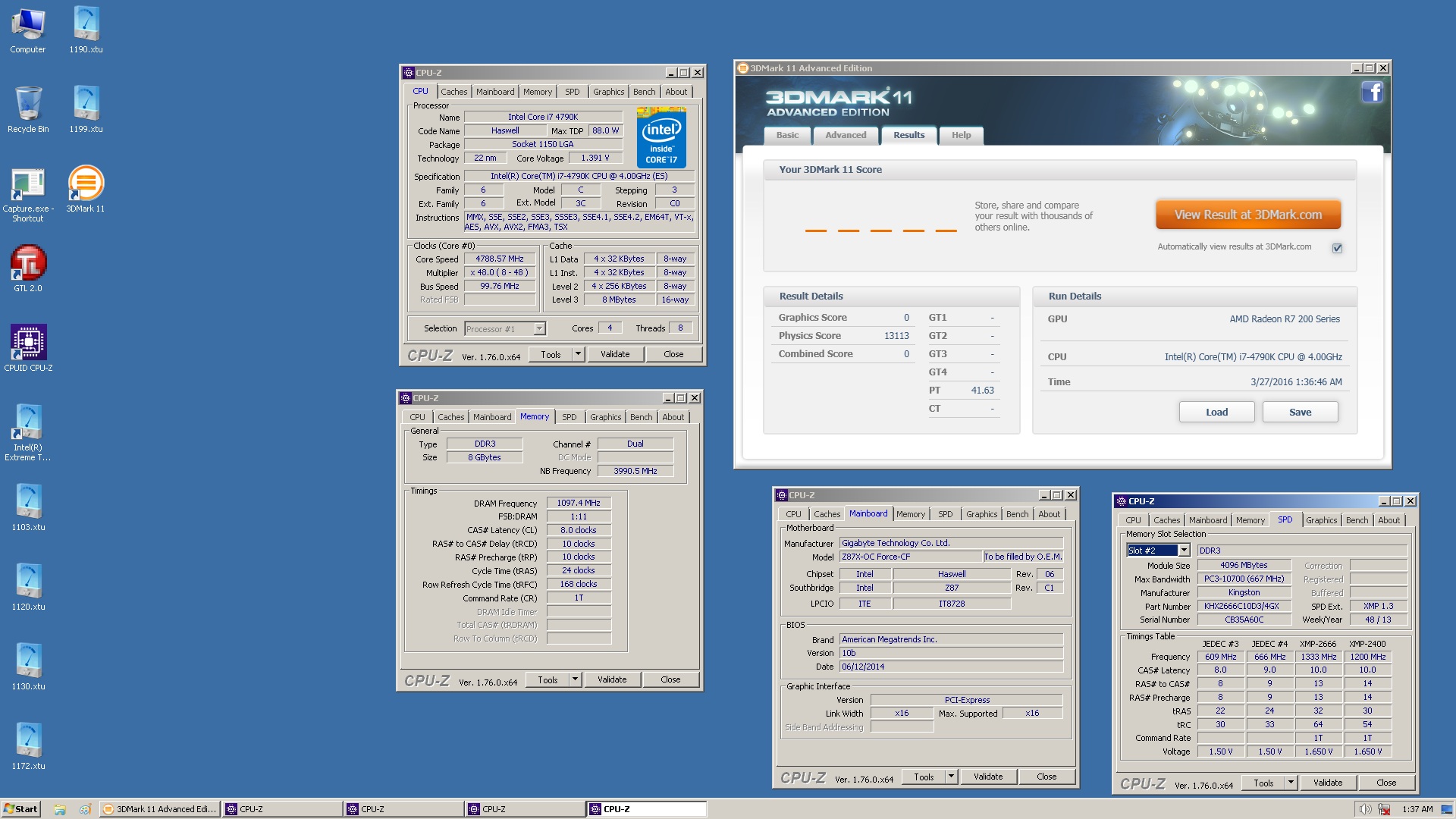Open About tab in CPU-Z CPU window
Viewport: 1456px width, 819px height.
(x=676, y=92)
